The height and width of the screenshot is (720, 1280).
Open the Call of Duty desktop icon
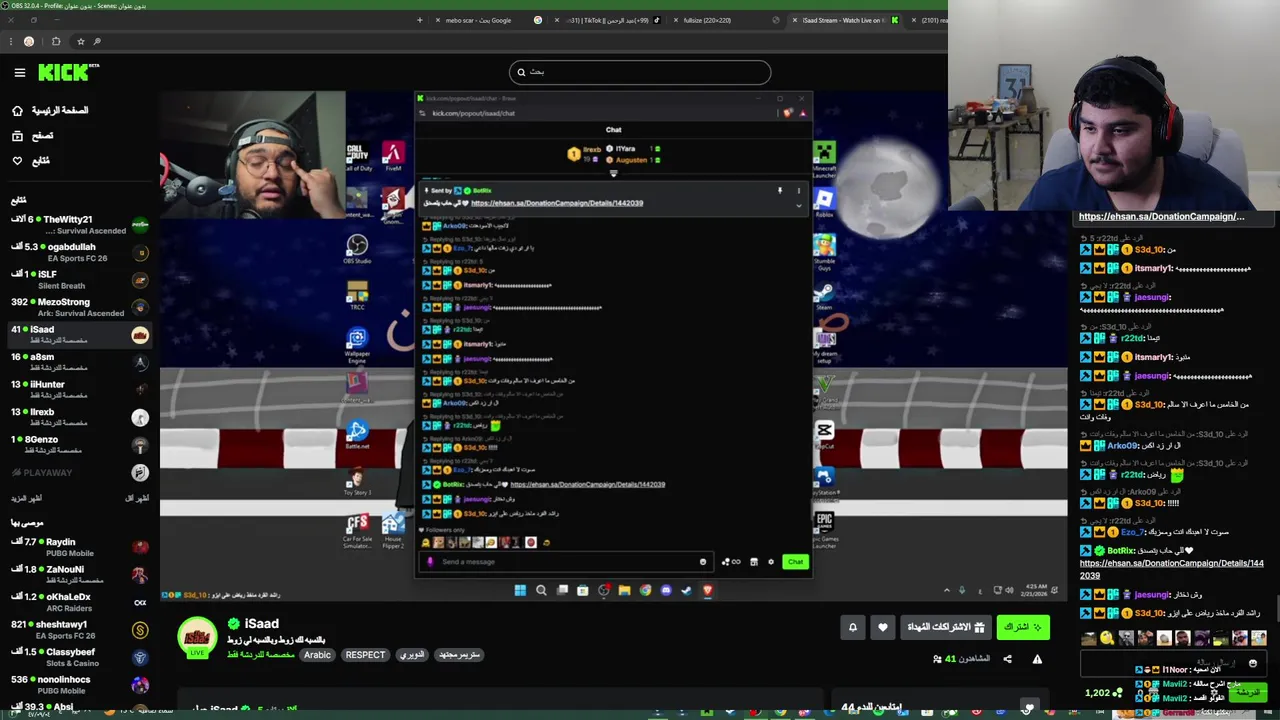(x=358, y=157)
